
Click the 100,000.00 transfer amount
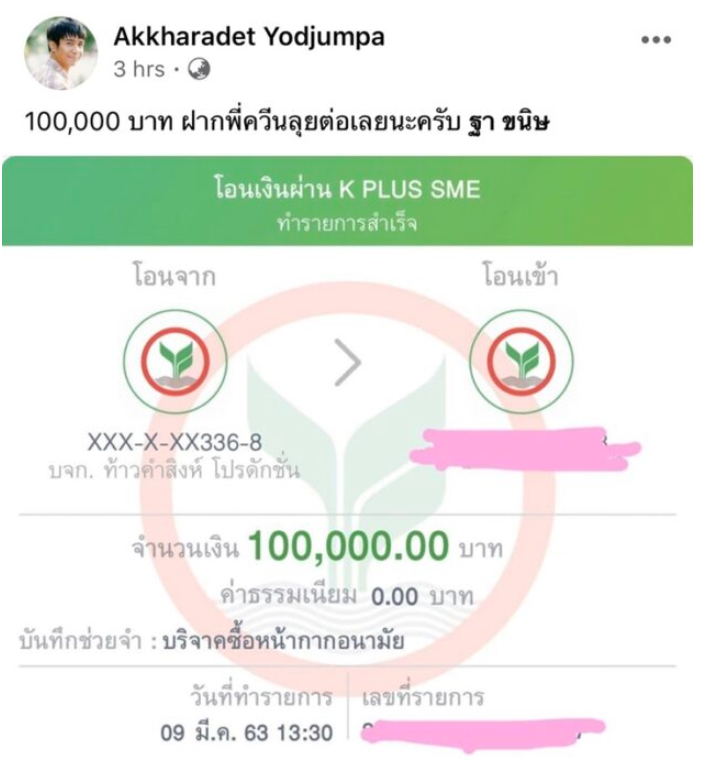348,546
